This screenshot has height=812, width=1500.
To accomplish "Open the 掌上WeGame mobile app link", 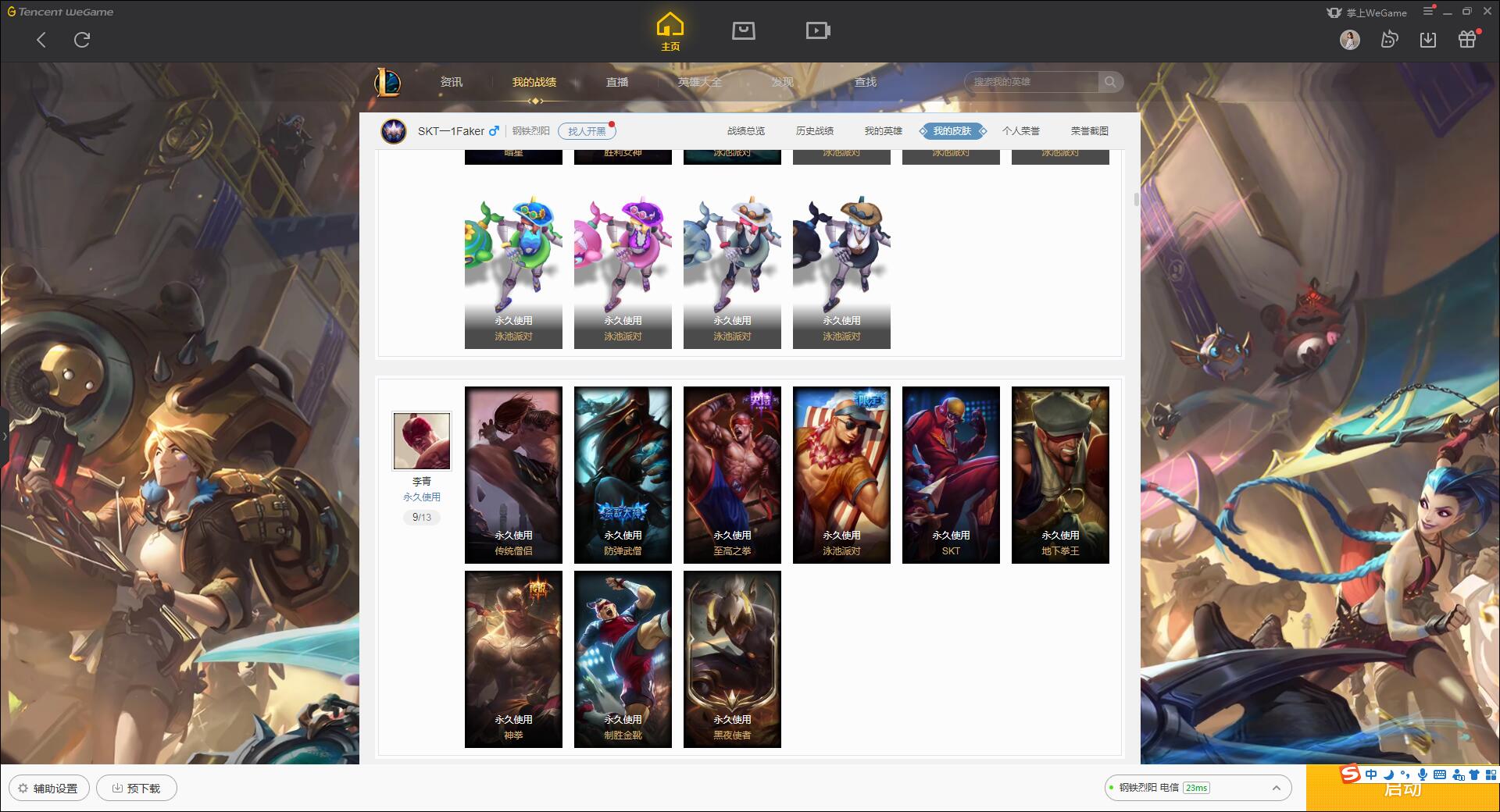I will coord(1366,12).
